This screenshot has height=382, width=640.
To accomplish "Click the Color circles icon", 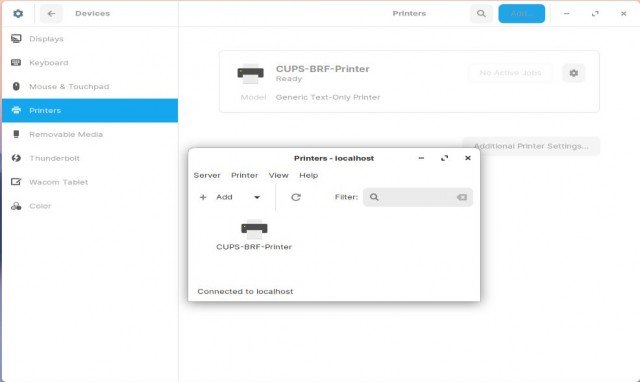I will (x=16, y=206).
